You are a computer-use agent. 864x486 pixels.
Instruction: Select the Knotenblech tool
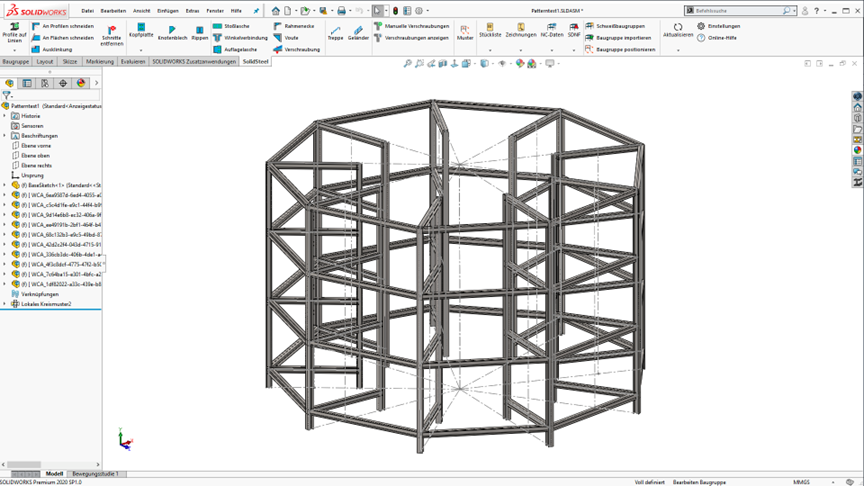coord(172,28)
